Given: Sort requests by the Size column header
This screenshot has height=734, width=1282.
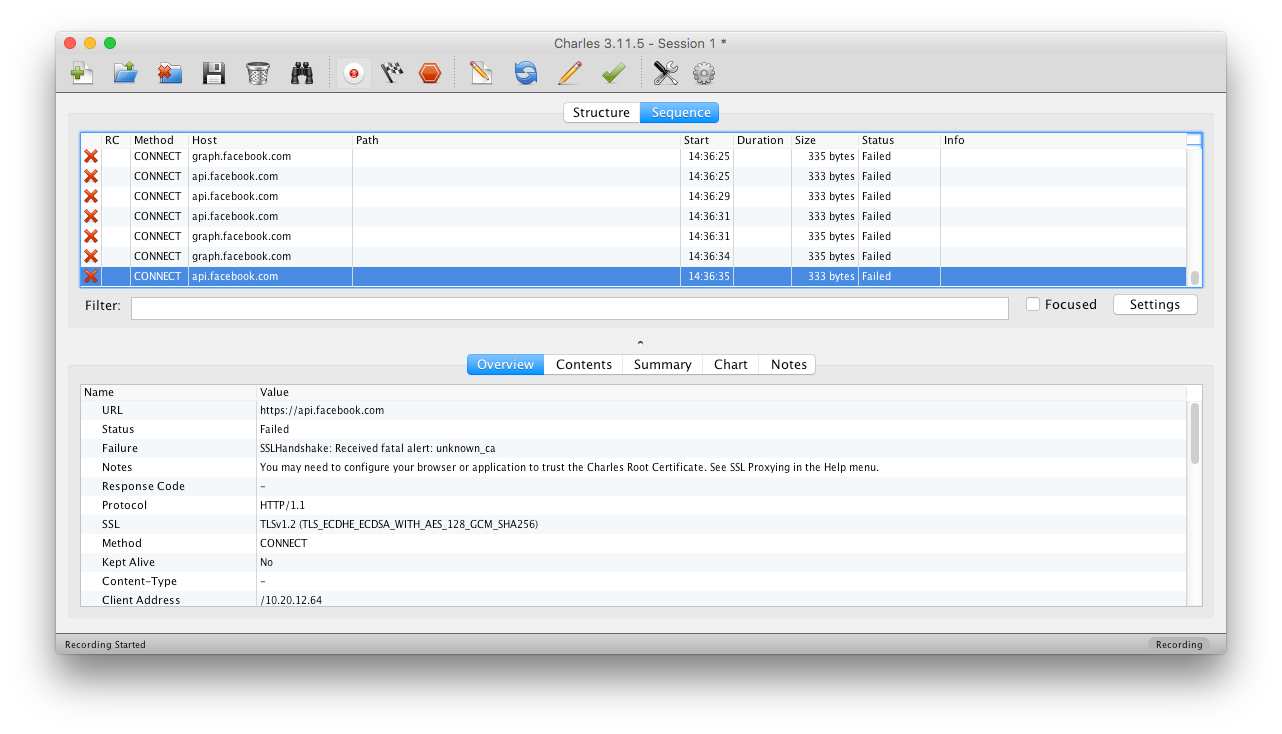Looking at the screenshot, I should coord(825,140).
